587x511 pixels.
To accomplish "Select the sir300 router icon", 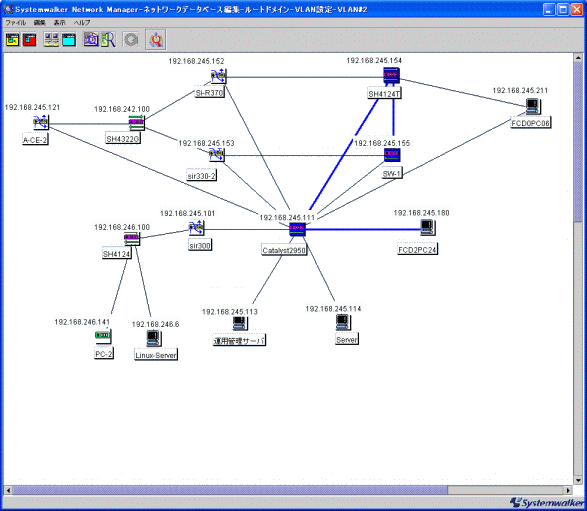I will coord(196,228).
